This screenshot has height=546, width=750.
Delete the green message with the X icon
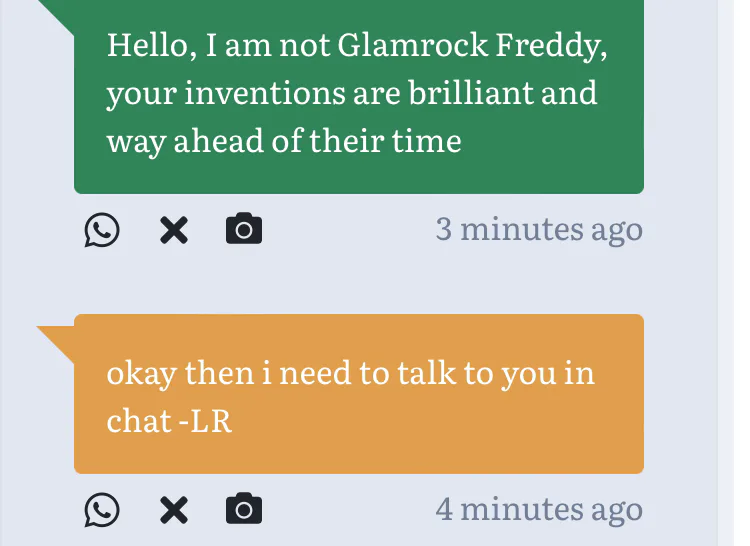point(174,231)
